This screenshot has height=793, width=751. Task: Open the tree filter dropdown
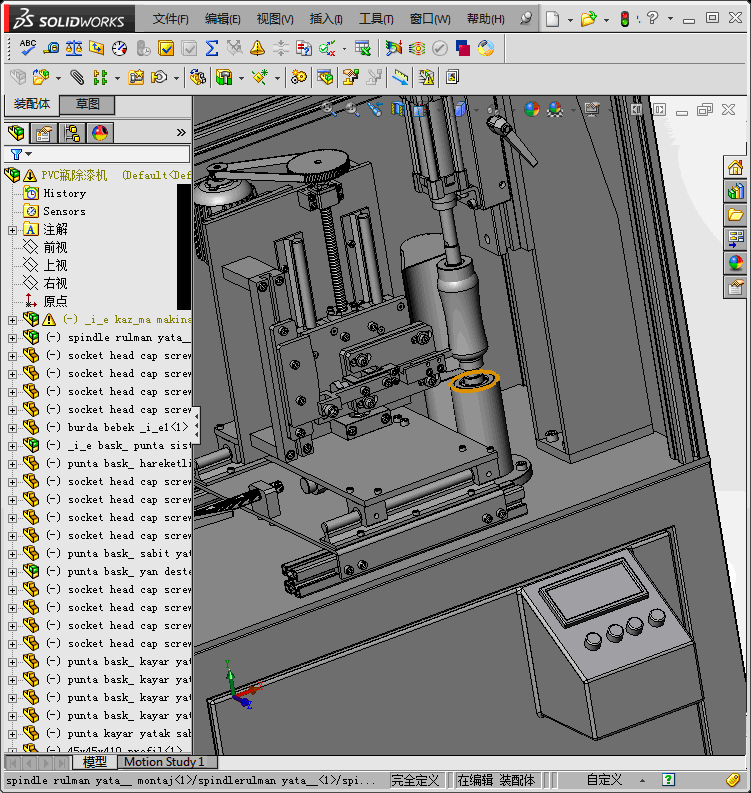(x=21, y=154)
